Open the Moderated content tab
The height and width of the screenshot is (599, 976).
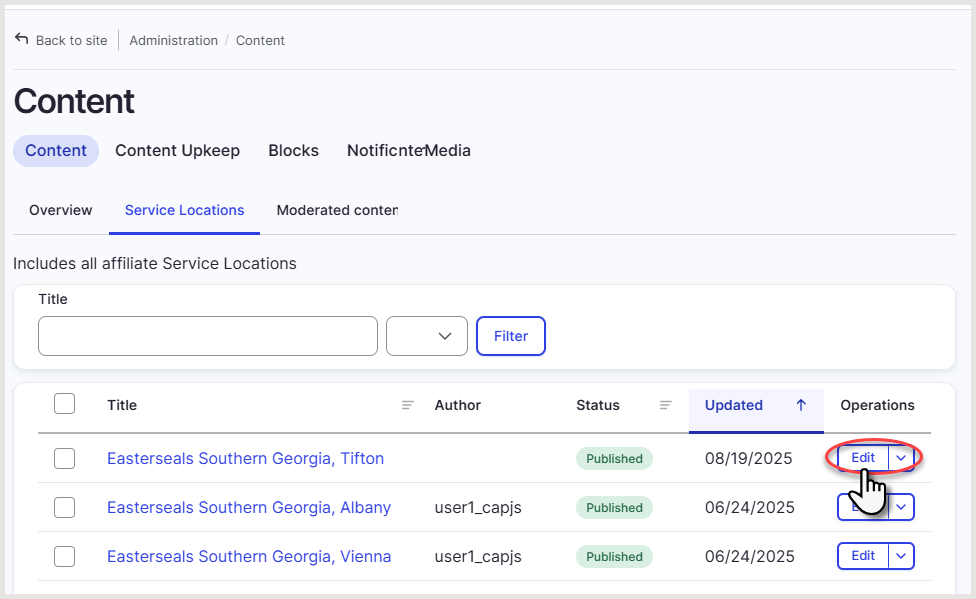pos(337,210)
